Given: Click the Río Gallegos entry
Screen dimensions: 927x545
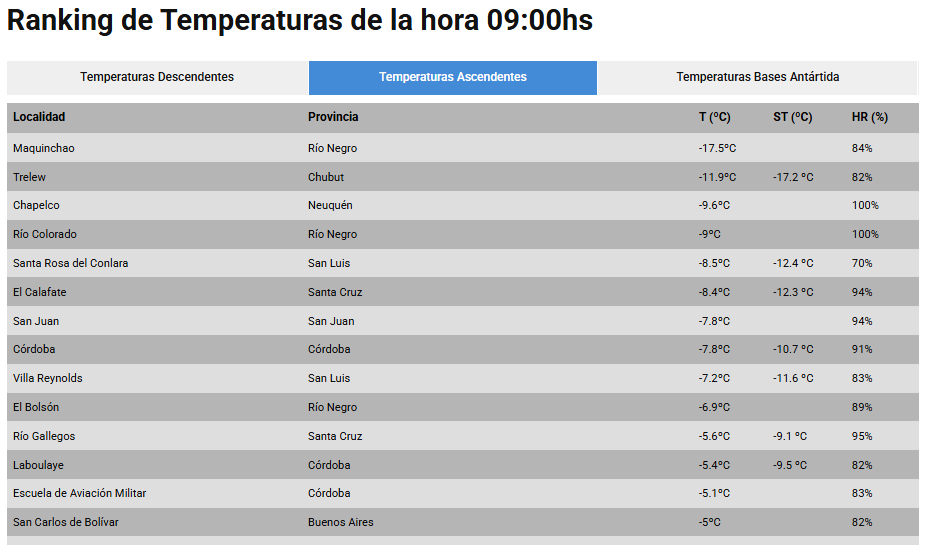Looking at the screenshot, I should coord(44,436).
